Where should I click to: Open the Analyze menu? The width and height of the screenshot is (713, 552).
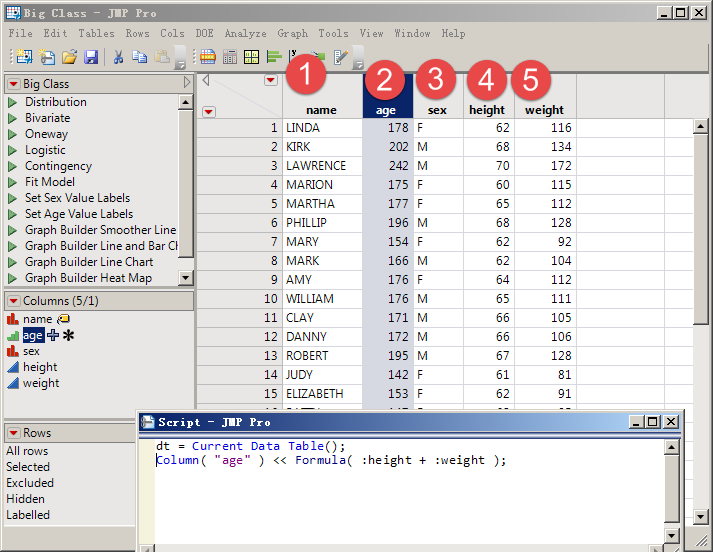(245, 33)
